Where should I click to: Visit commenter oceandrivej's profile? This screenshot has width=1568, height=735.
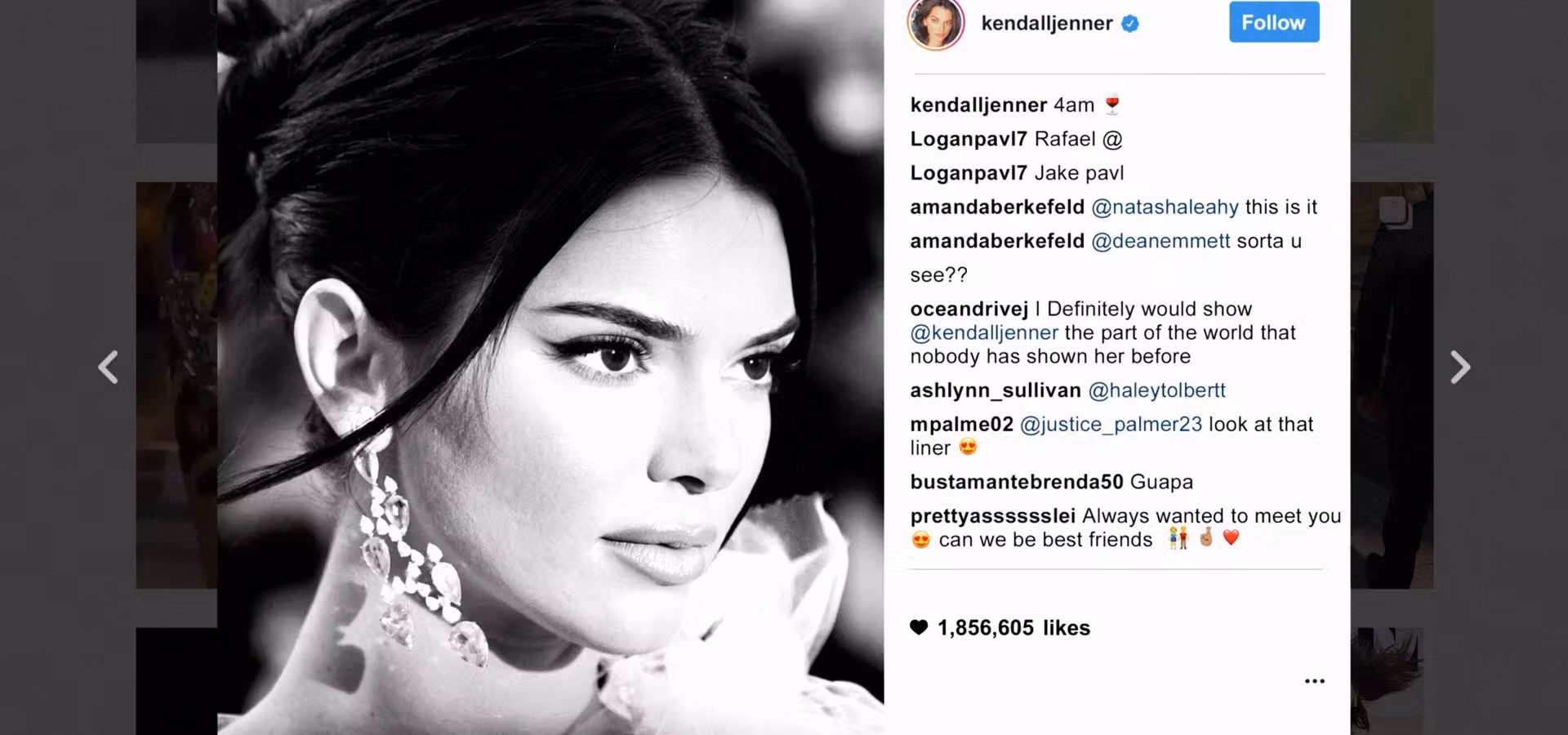[969, 310]
